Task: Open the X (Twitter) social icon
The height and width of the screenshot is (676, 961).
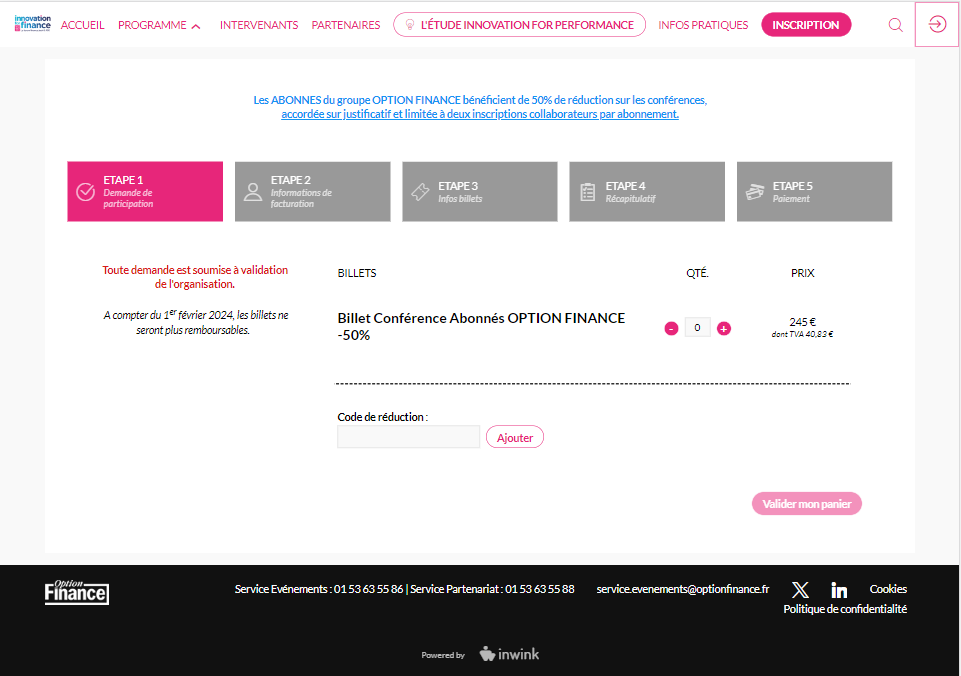Action: pos(800,590)
